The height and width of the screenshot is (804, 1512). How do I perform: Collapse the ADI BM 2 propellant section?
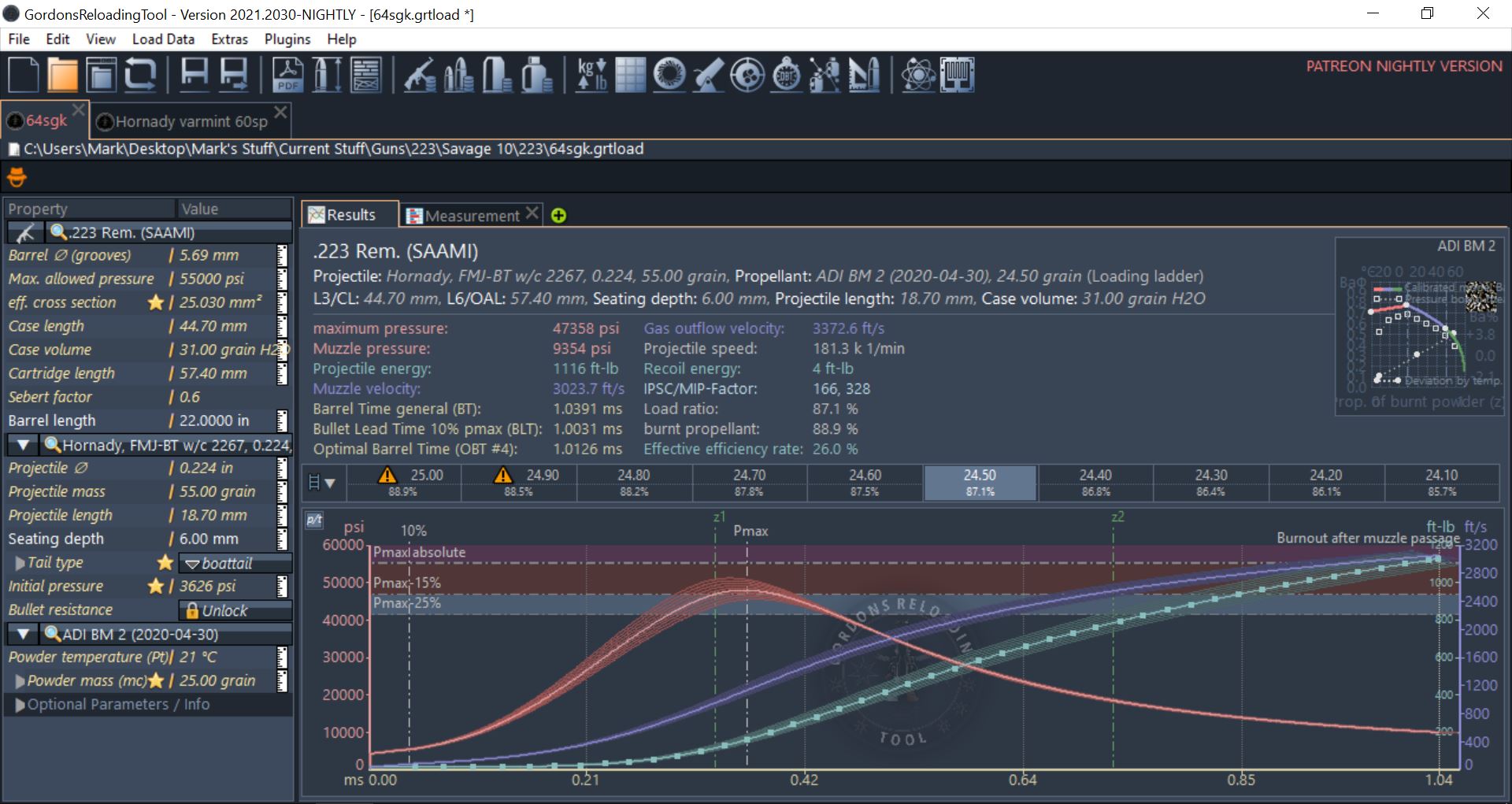click(x=23, y=634)
